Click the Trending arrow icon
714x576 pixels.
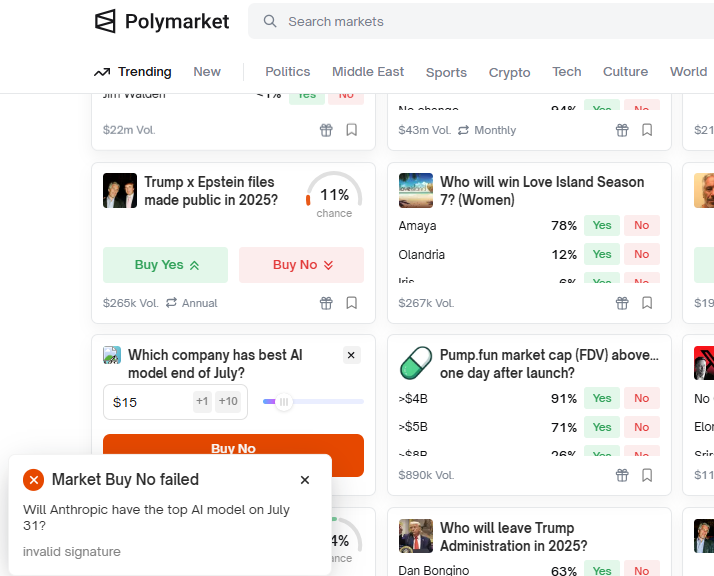coord(102,72)
